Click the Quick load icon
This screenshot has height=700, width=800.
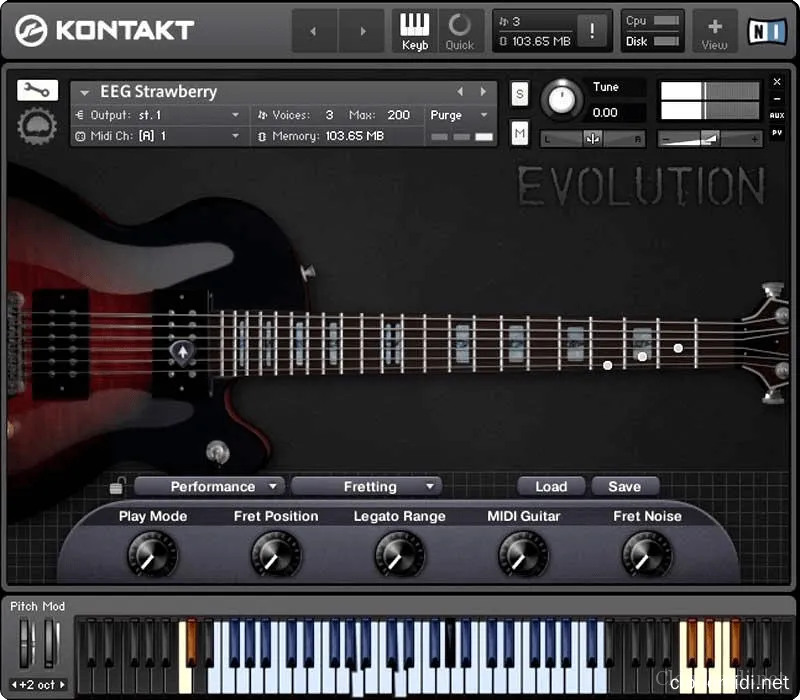460,31
